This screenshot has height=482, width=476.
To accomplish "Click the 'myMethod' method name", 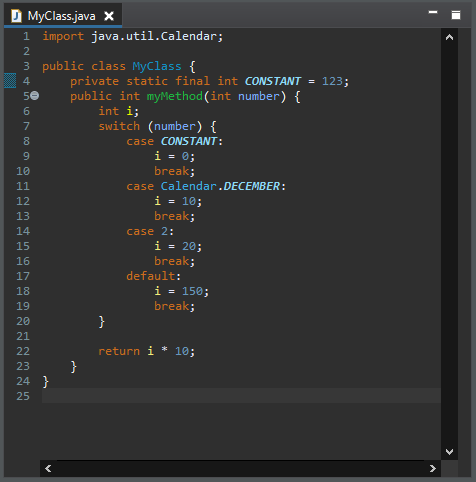I will click(x=175, y=96).
